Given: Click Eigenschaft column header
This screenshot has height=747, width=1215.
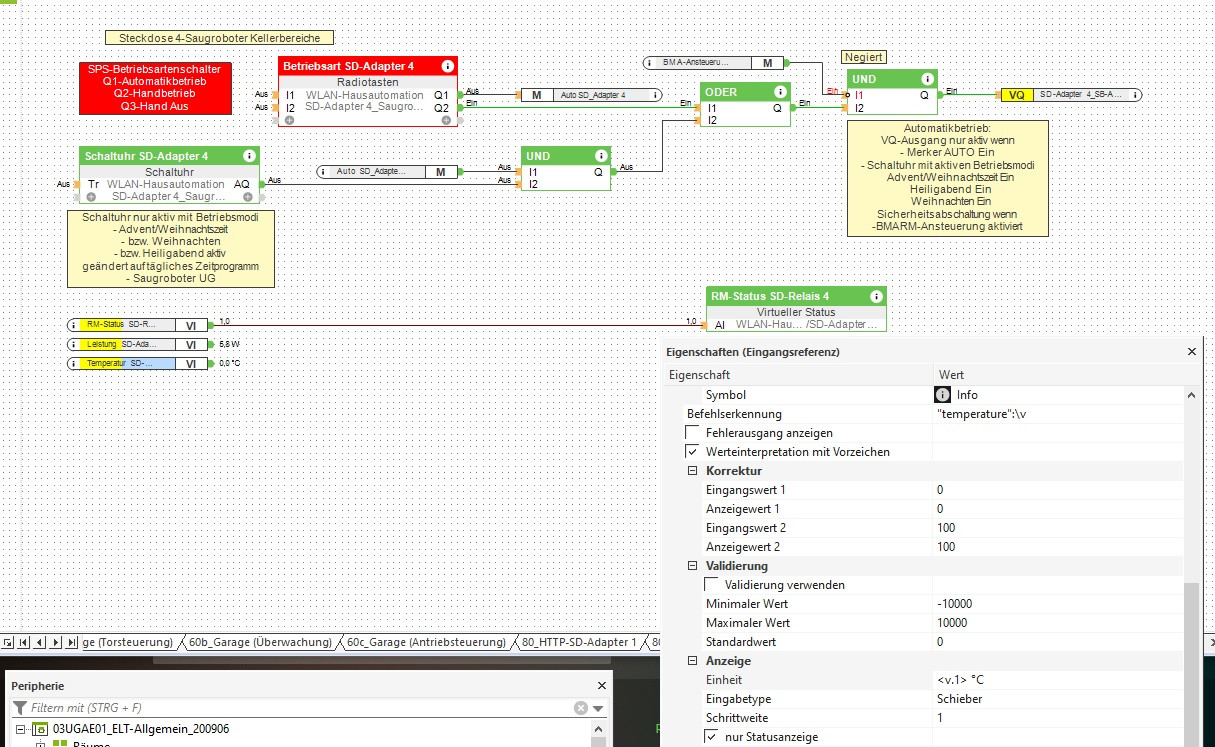Looking at the screenshot, I should [800, 374].
